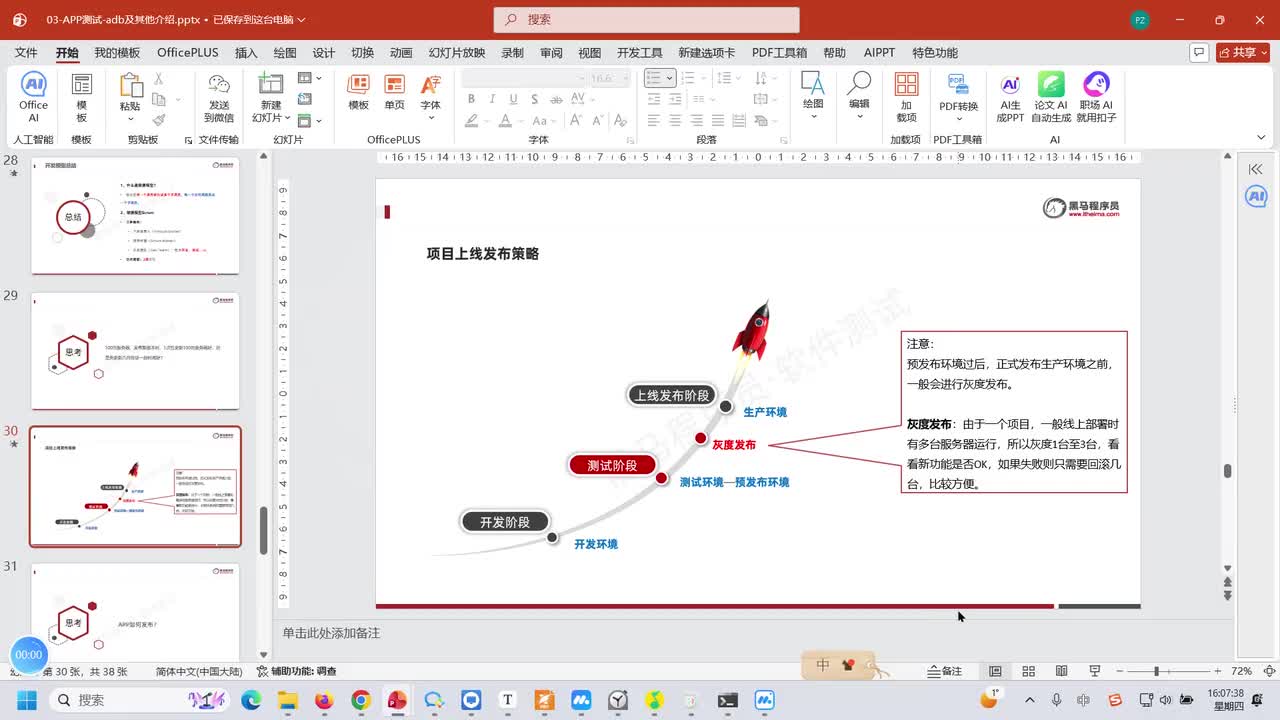Open the font dialog launcher
Image resolution: width=1280 pixels, height=720 pixels.
click(631, 140)
